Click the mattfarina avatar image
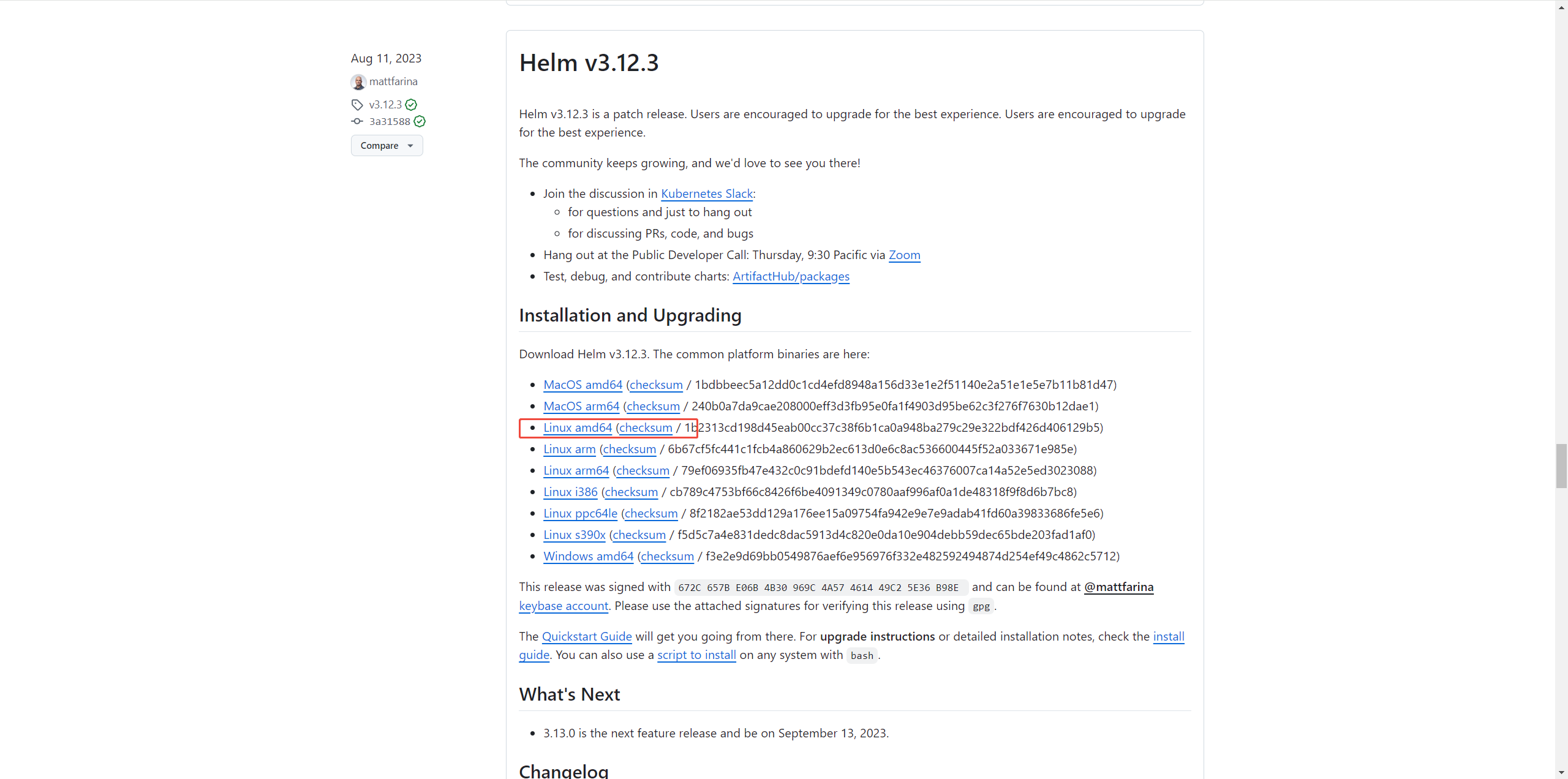The height and width of the screenshot is (779, 1568). pyautogui.click(x=358, y=82)
